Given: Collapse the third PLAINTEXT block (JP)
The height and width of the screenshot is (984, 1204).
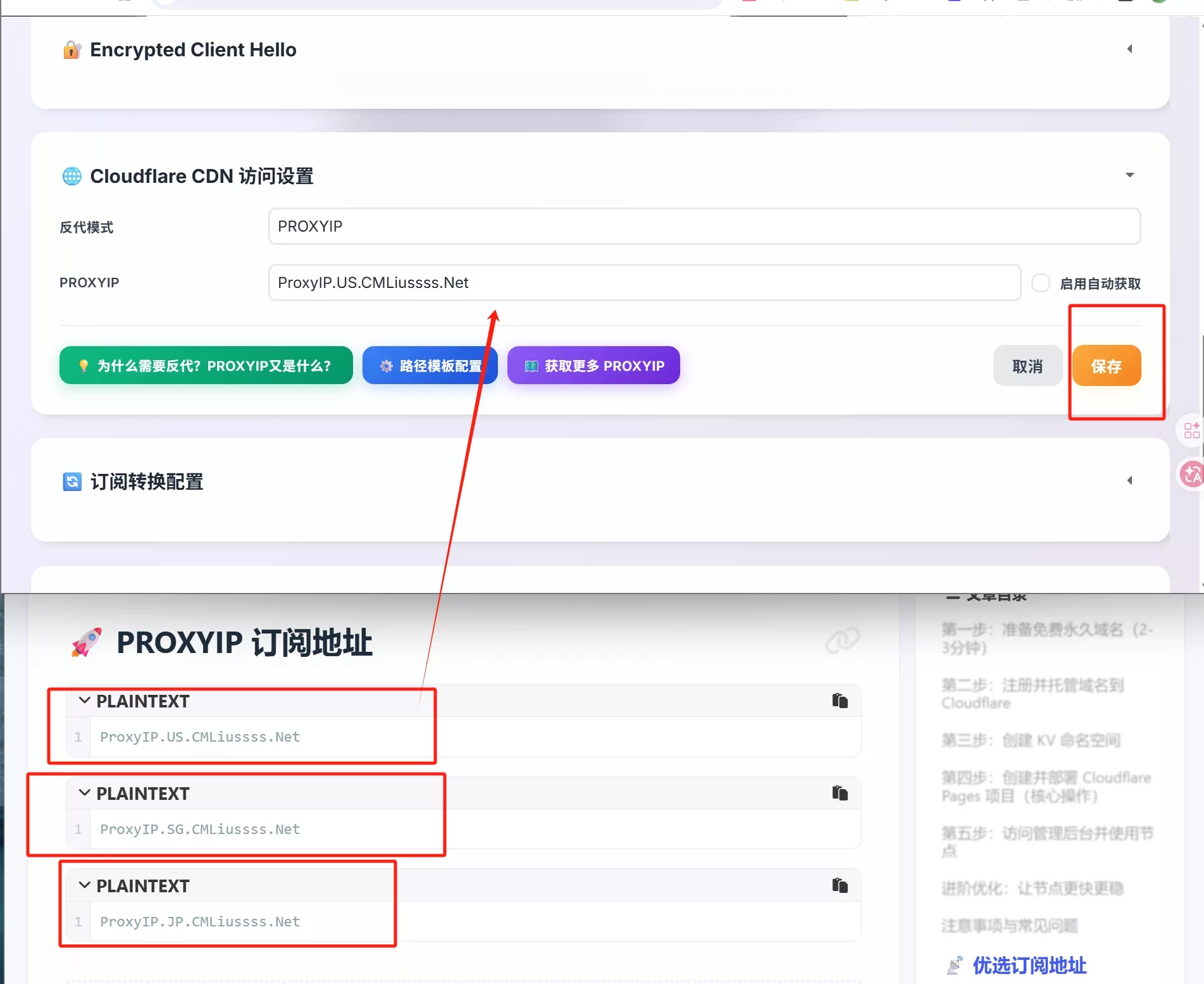Looking at the screenshot, I should (84, 885).
